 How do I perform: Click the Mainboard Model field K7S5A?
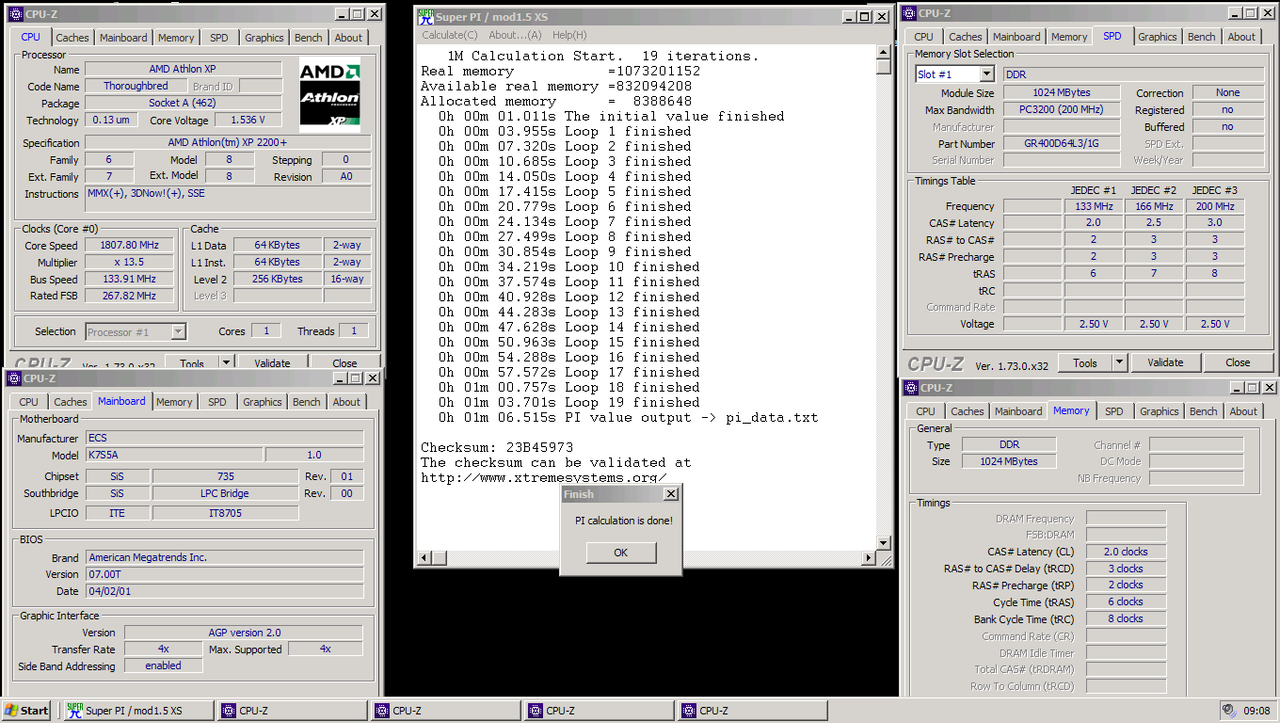[x=173, y=455]
